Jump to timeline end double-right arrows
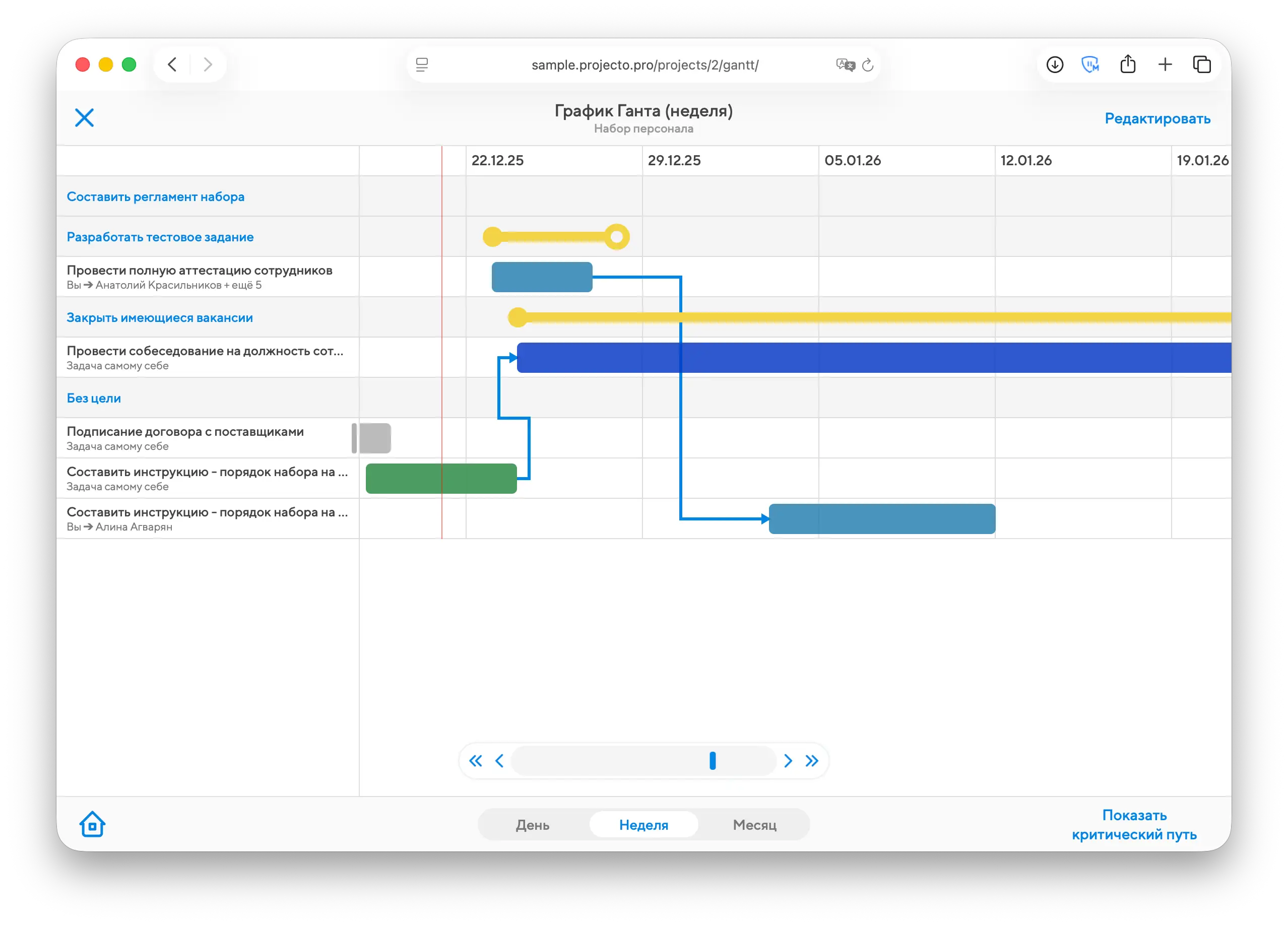1288x926 pixels. (x=812, y=761)
